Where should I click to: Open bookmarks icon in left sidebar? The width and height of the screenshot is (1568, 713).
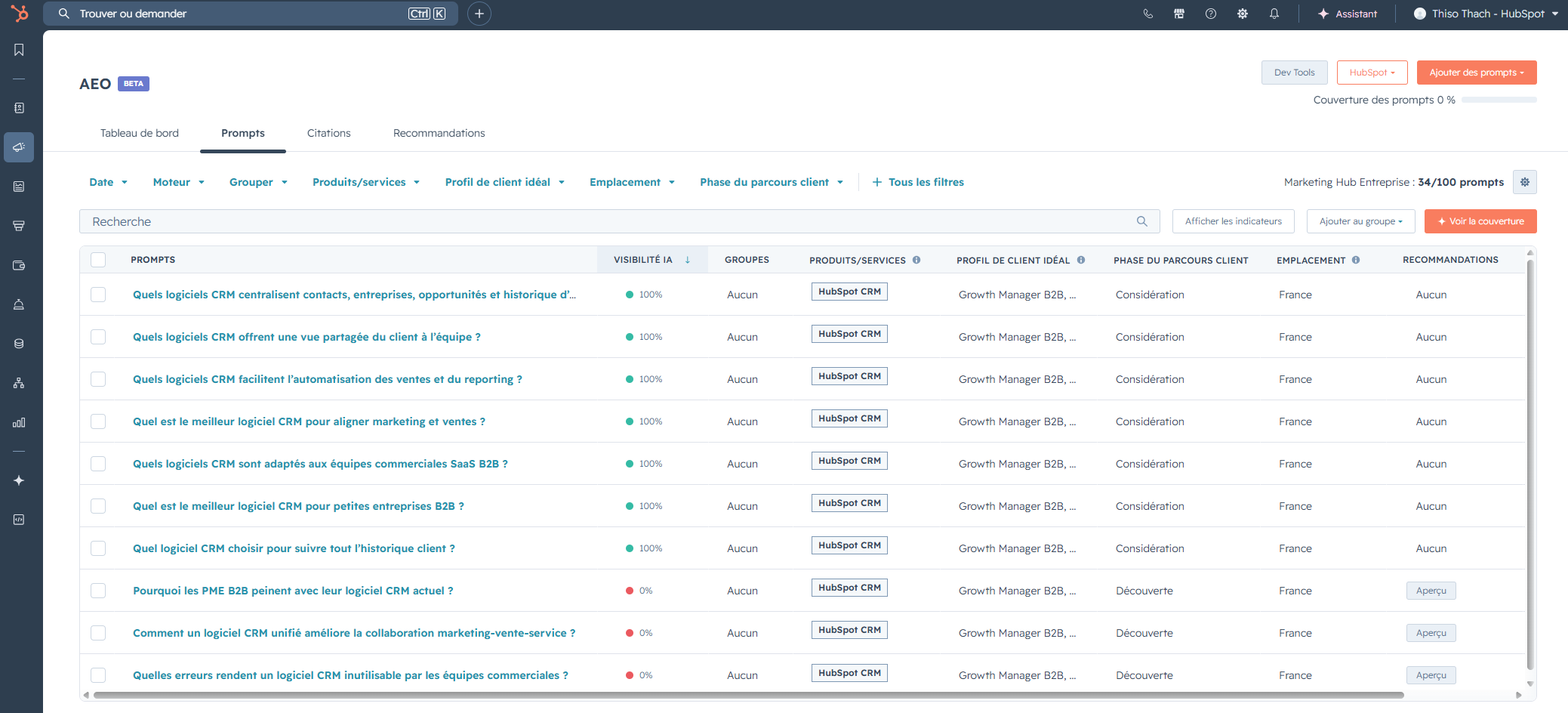click(x=19, y=50)
